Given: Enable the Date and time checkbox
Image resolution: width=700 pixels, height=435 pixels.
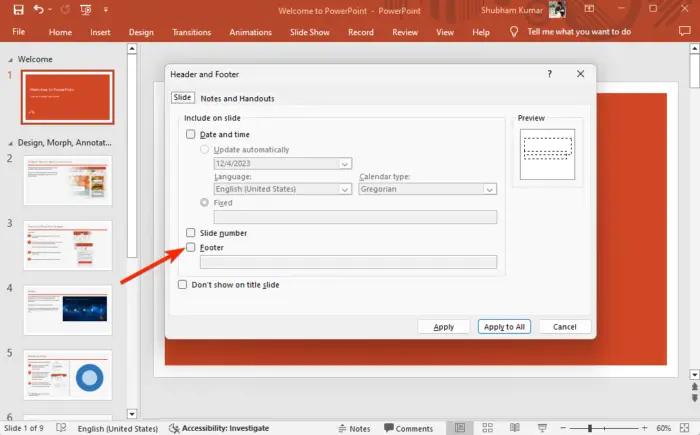Looking at the screenshot, I should coord(191,134).
